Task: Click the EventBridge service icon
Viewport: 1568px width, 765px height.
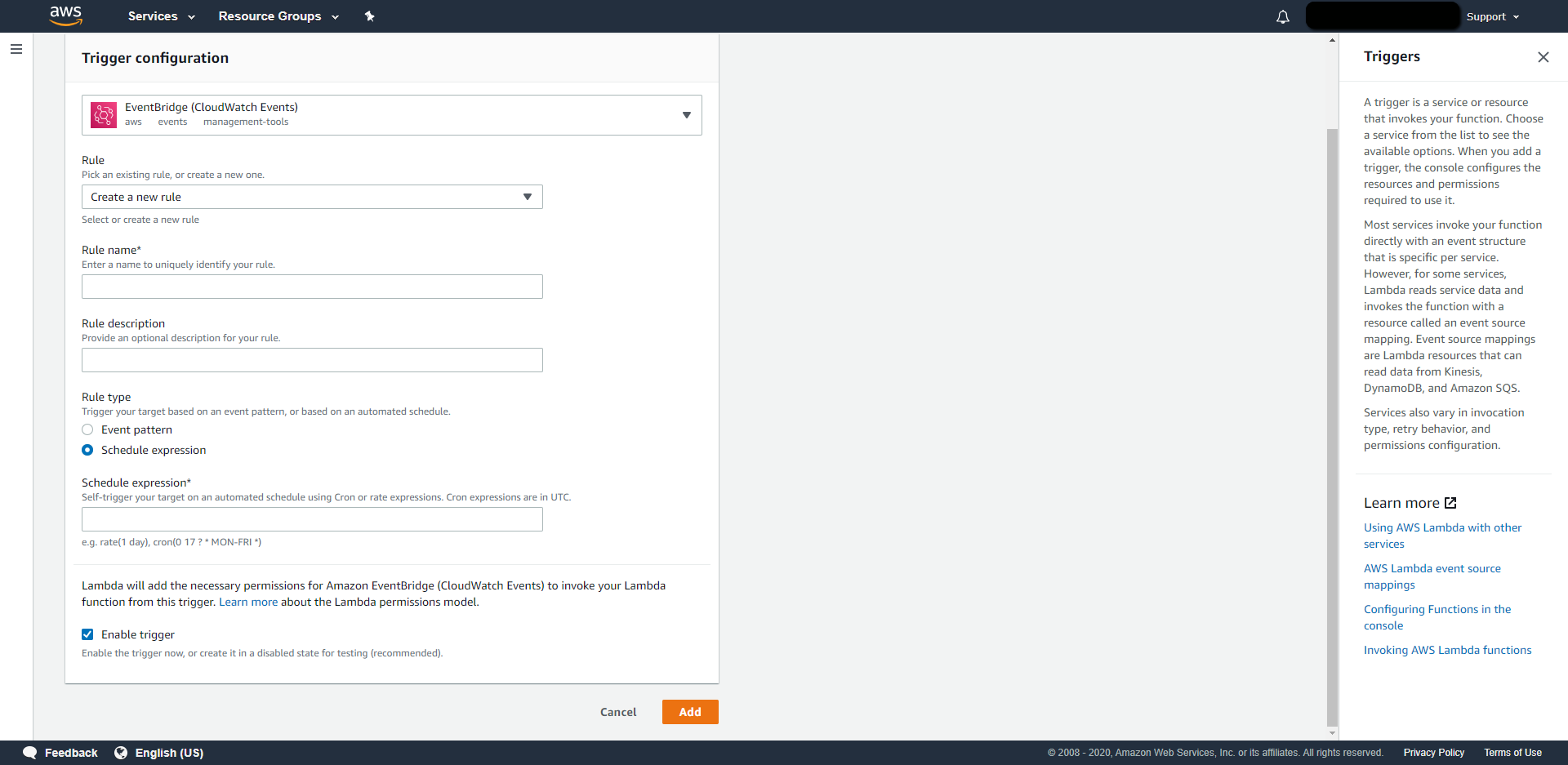Action: point(103,114)
